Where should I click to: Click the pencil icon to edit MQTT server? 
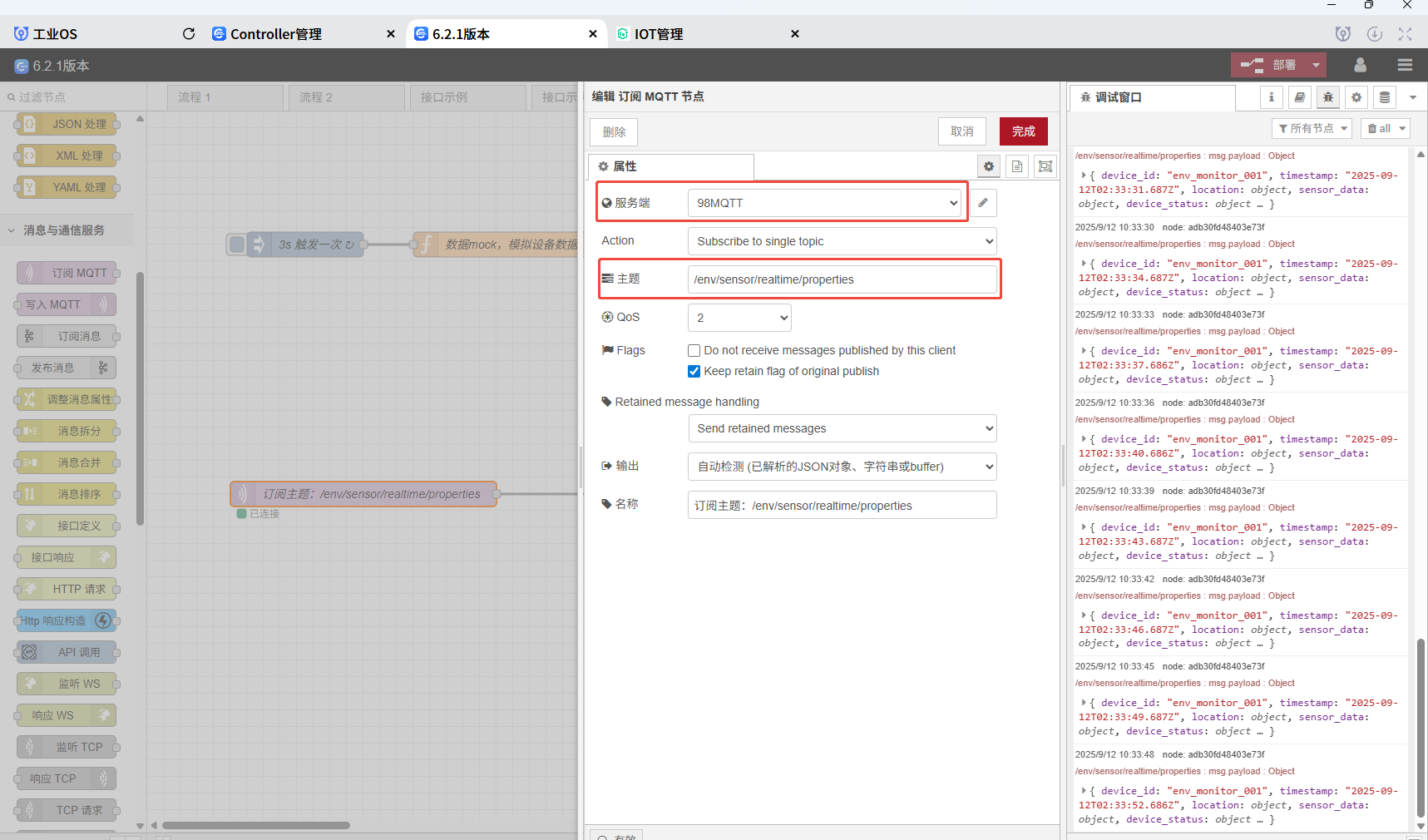tap(983, 203)
